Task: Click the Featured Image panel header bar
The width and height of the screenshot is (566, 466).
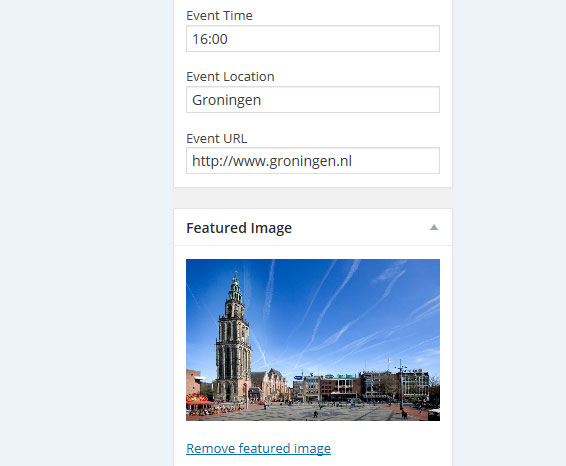Action: point(313,227)
